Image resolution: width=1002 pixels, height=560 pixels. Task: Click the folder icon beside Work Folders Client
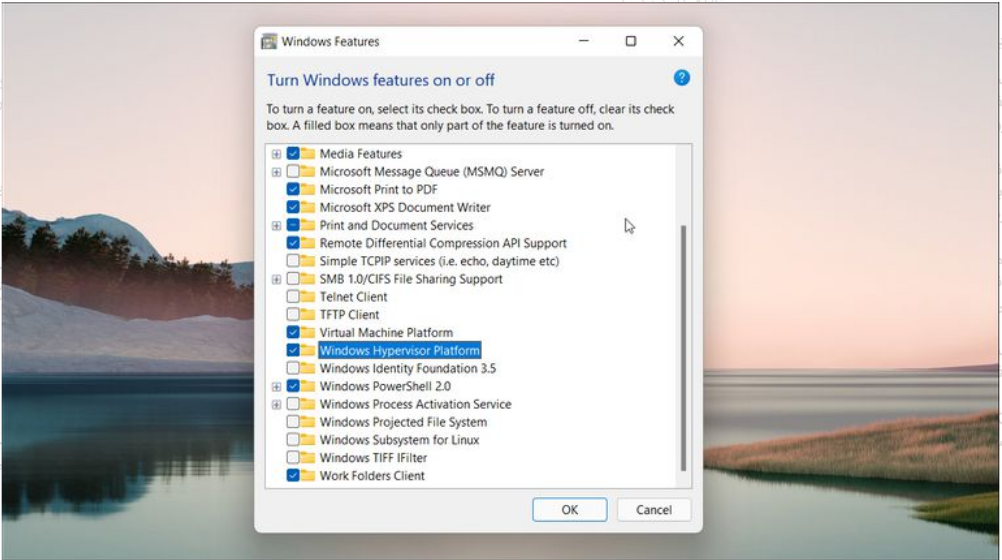(x=308, y=476)
